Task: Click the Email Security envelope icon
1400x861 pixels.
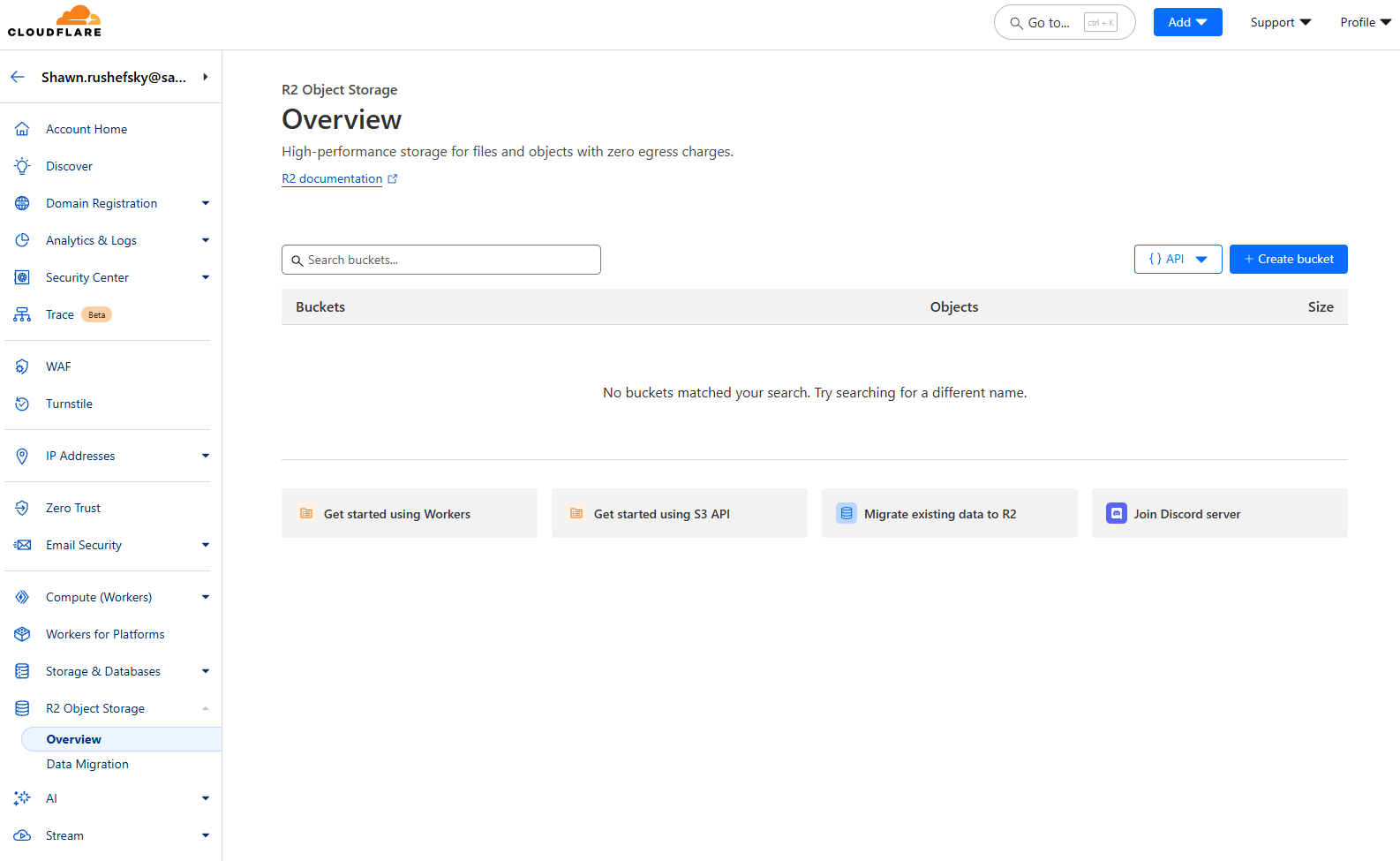Action: pyautogui.click(x=22, y=545)
